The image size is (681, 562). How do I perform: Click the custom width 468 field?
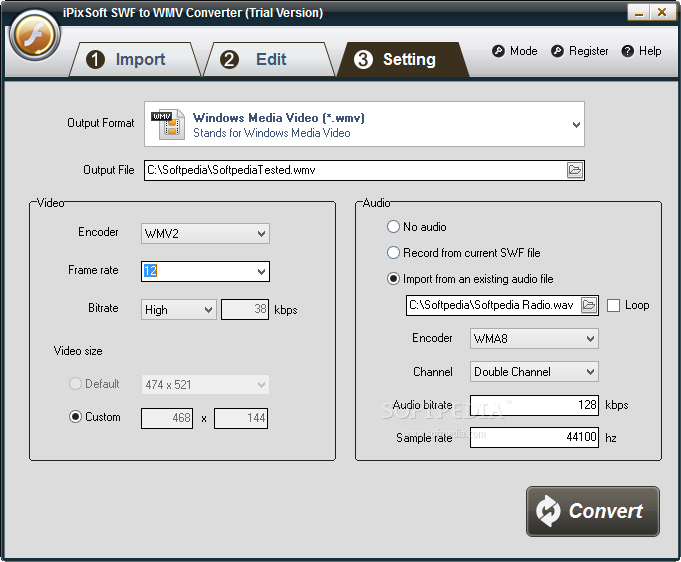click(x=167, y=418)
